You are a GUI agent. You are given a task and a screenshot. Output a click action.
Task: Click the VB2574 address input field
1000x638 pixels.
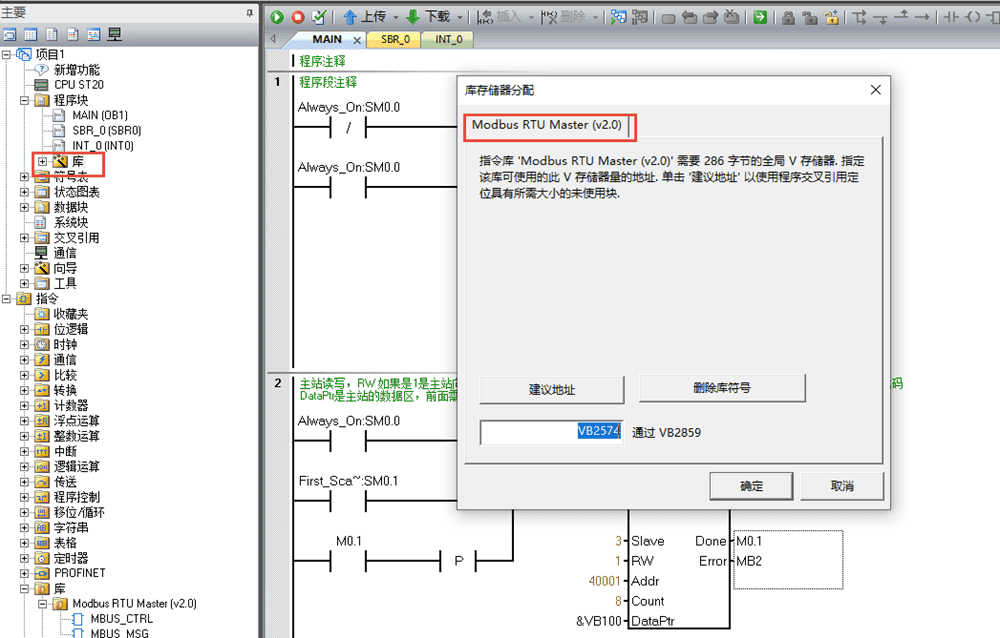coord(551,431)
